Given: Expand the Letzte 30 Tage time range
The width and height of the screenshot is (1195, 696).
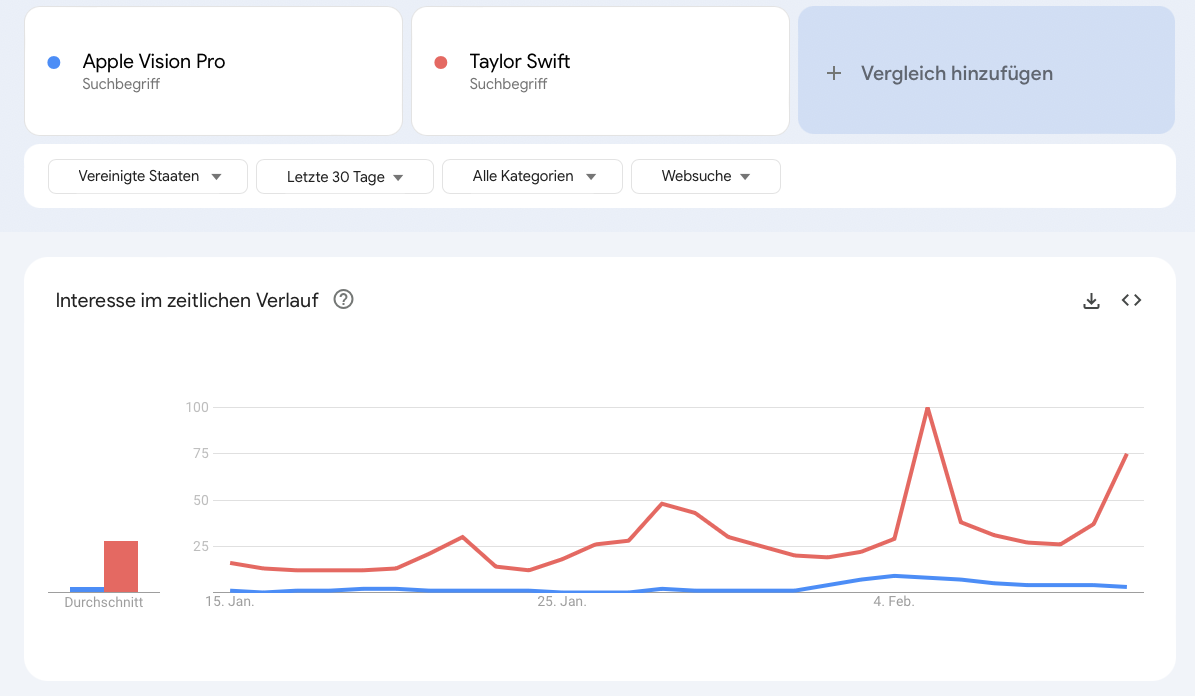Looking at the screenshot, I should click(345, 177).
